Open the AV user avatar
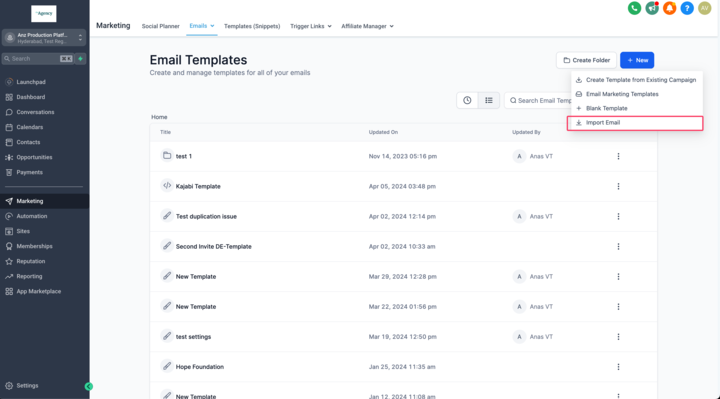This screenshot has width=720, height=399. point(704,8)
